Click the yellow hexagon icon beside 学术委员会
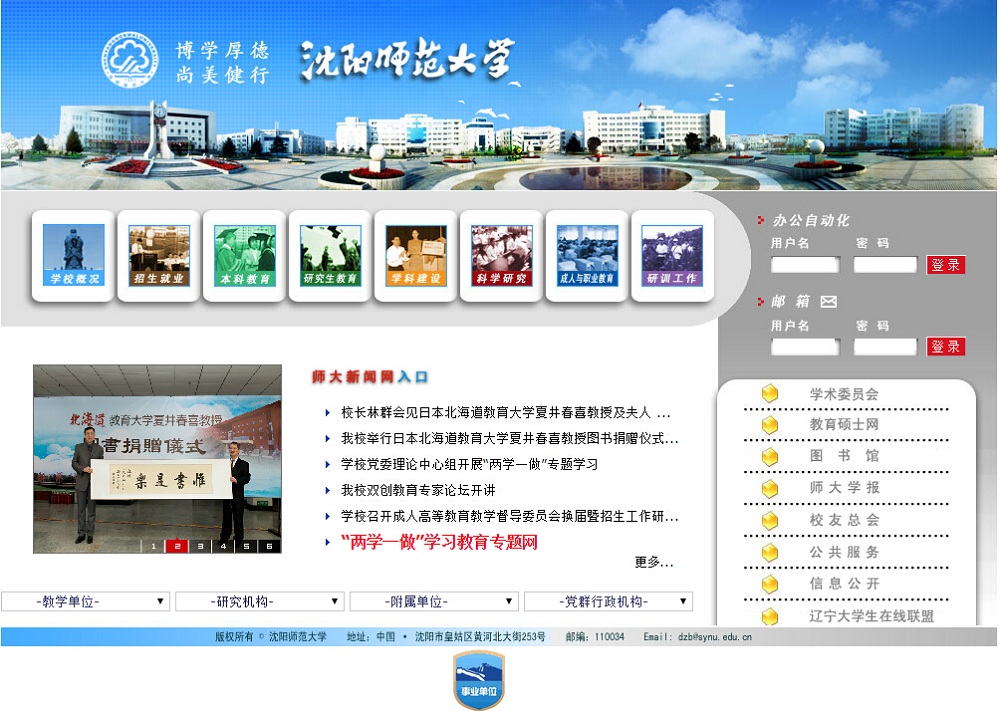 pos(770,393)
